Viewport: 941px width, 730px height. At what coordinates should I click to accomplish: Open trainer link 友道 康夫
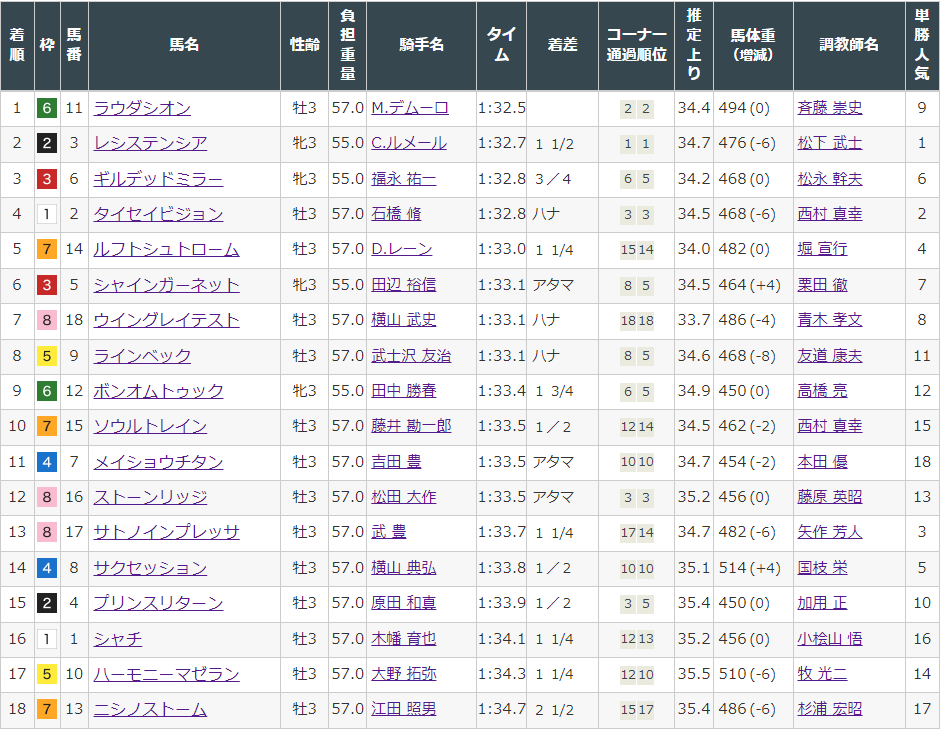(x=830, y=356)
